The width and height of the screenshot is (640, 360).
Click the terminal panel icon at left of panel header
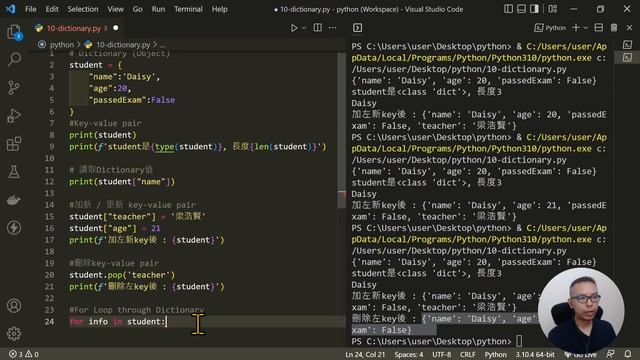point(358,28)
